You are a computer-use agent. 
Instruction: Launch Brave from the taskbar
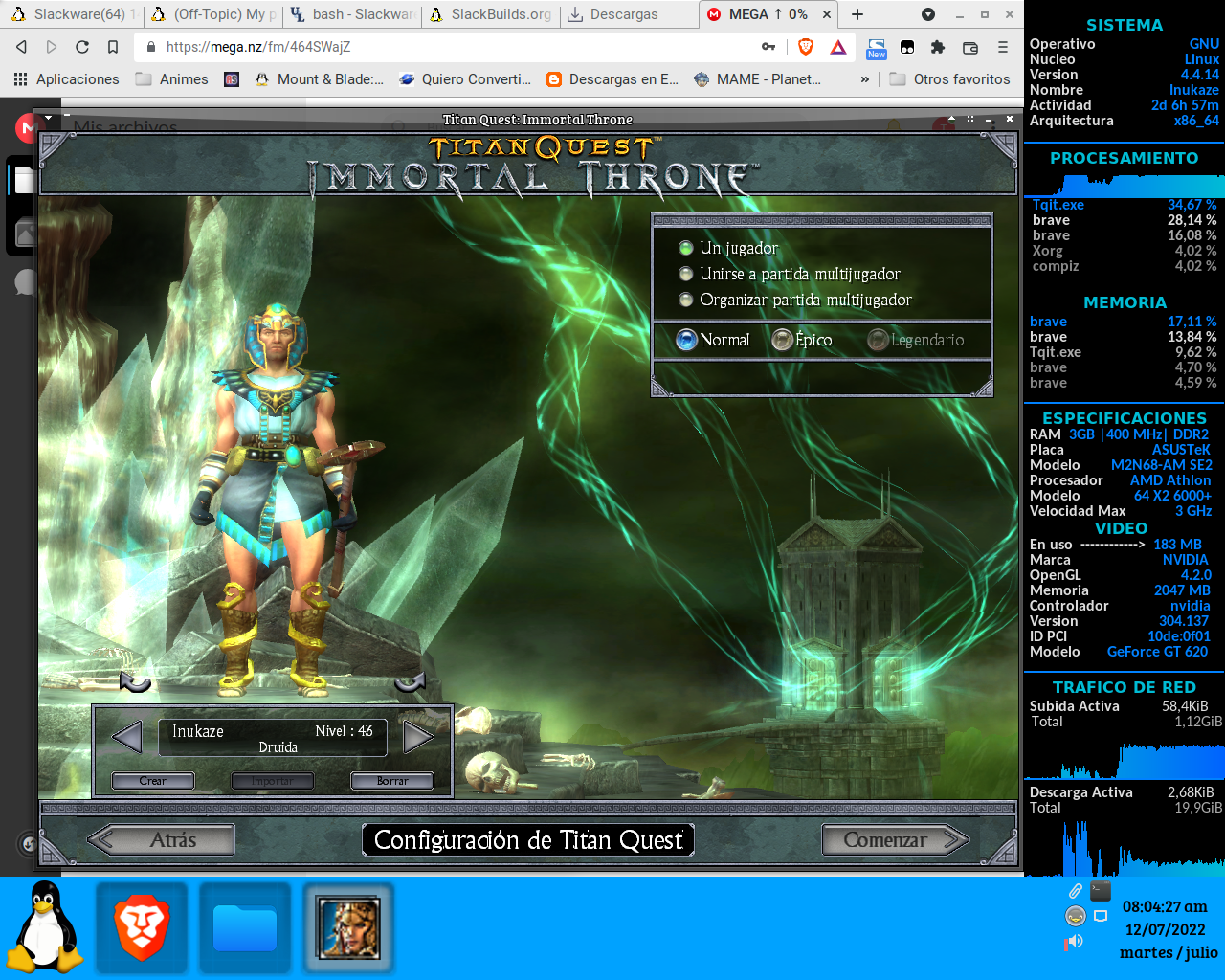point(142,928)
